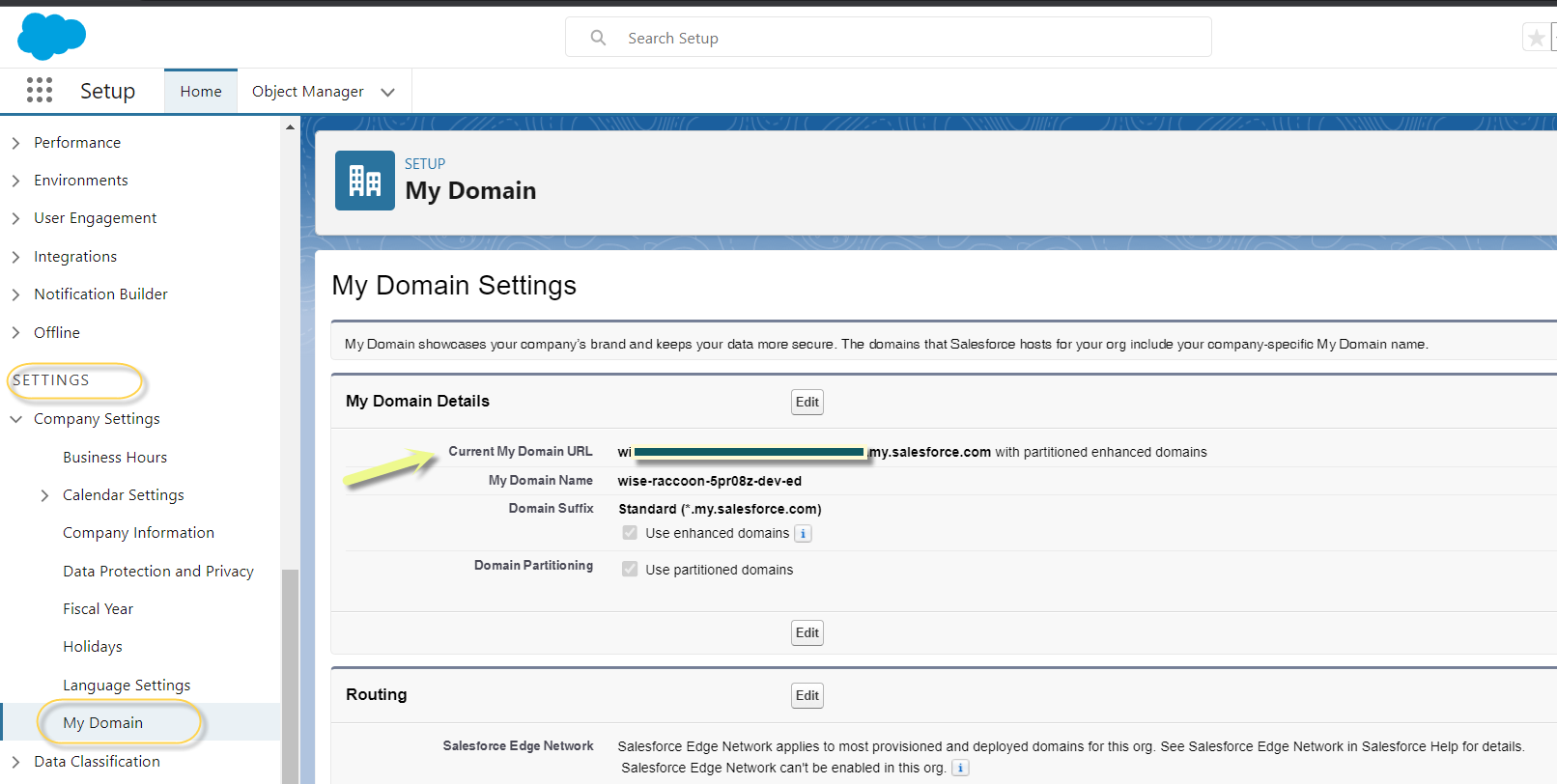This screenshot has width=1557, height=784.
Task: Click Edit button beside My Domain Details heading
Action: [x=807, y=402]
